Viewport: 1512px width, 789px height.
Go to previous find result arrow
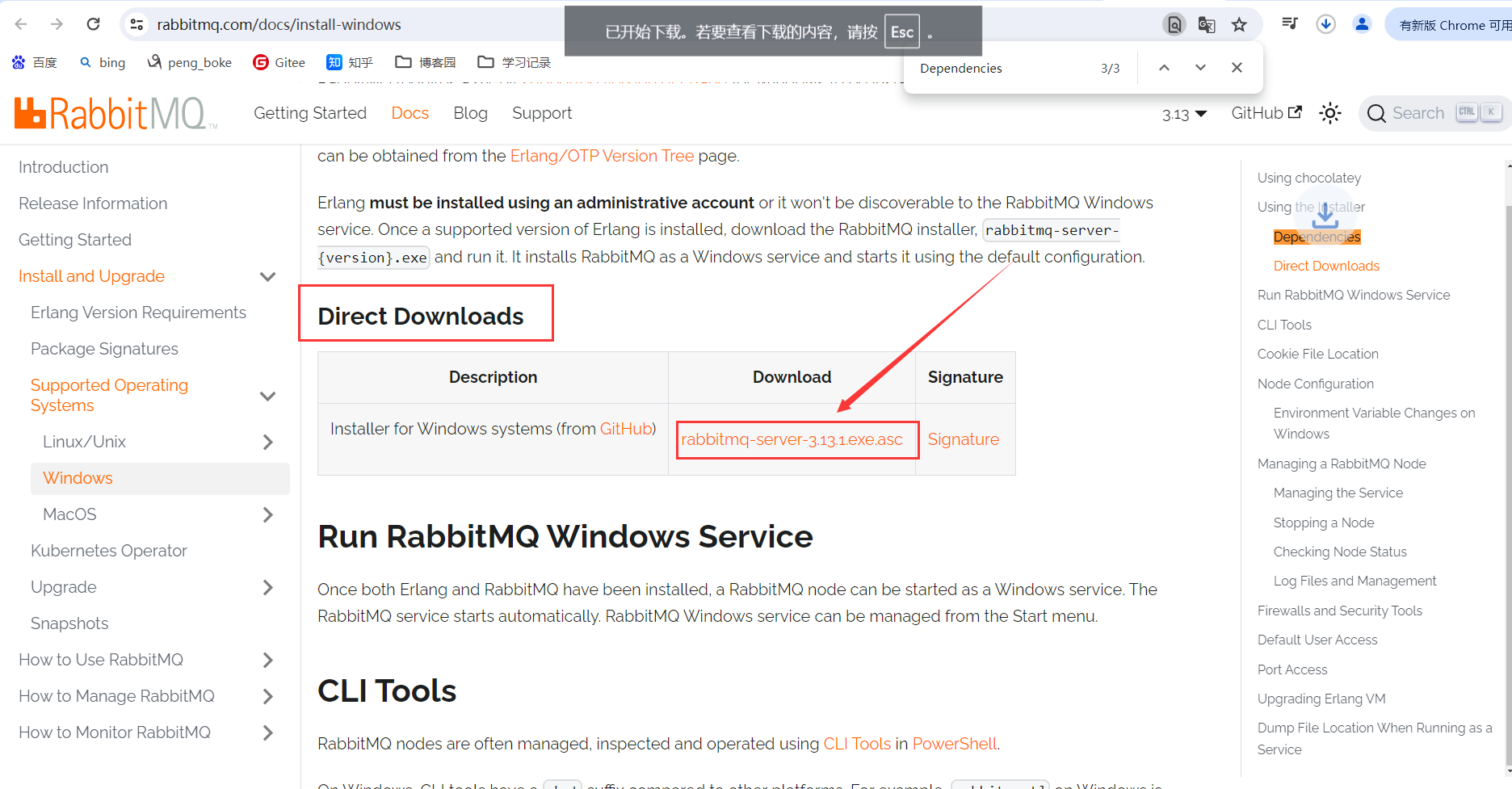1164,68
